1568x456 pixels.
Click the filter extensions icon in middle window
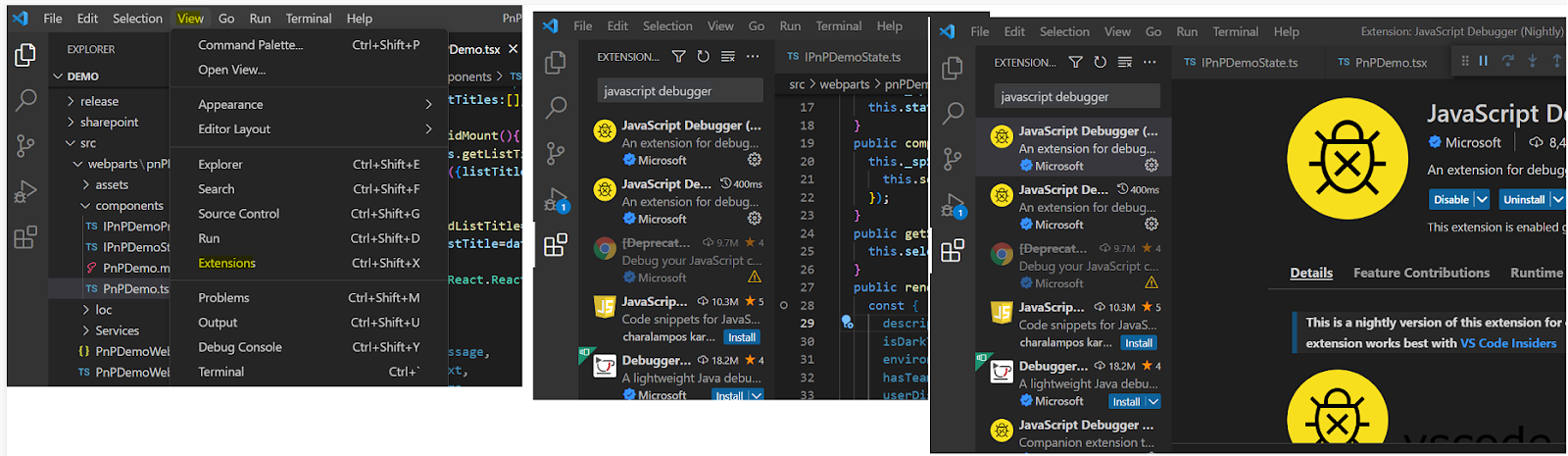click(x=678, y=57)
